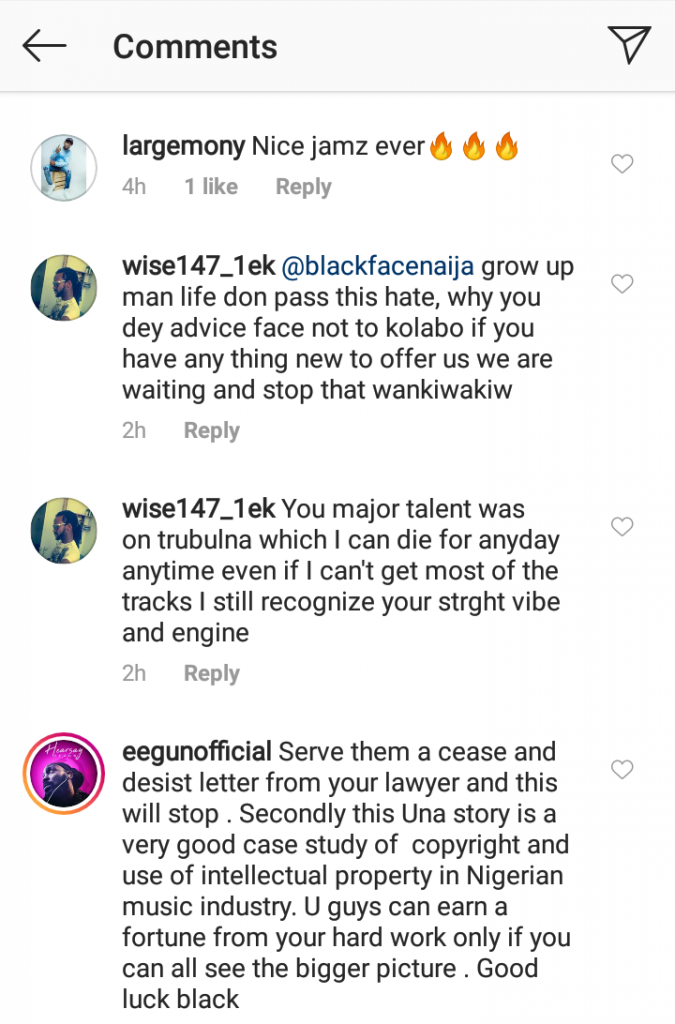Screen dimensions: 675x1024
Task: Open largemony's profile picture
Action: [x=64, y=167]
